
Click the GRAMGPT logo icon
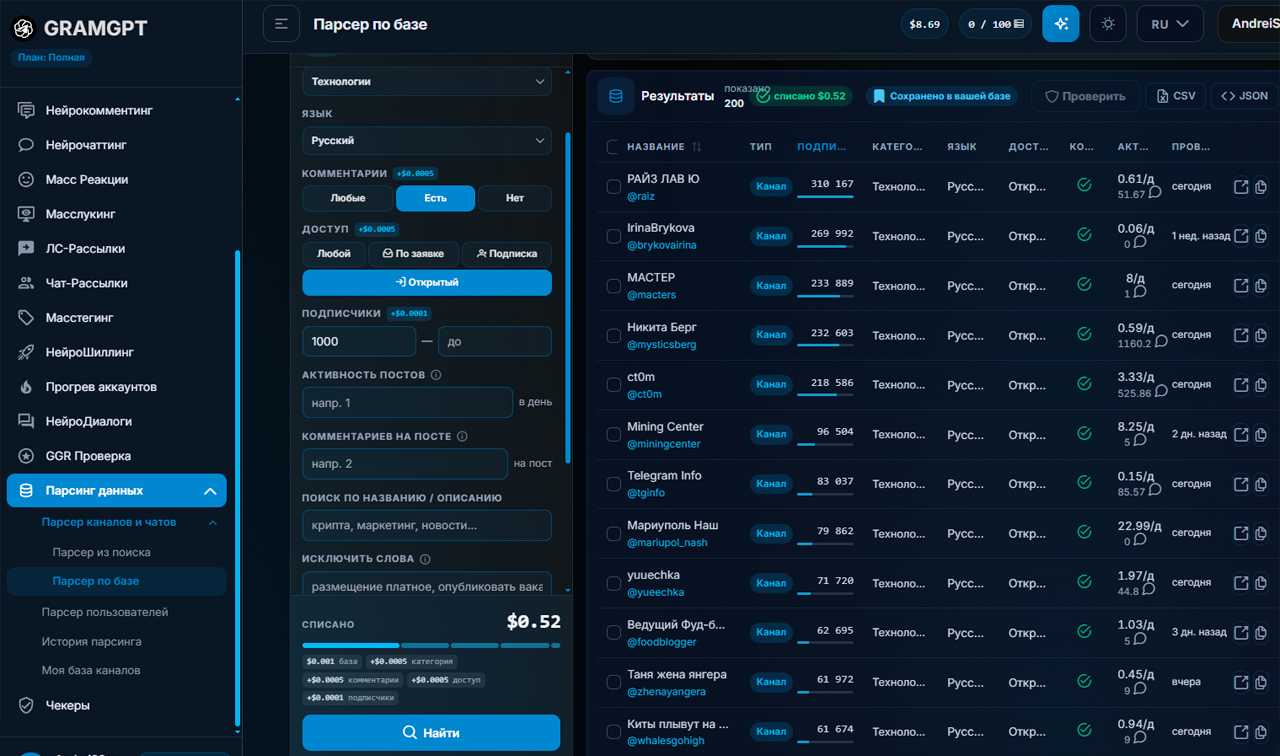(23, 29)
